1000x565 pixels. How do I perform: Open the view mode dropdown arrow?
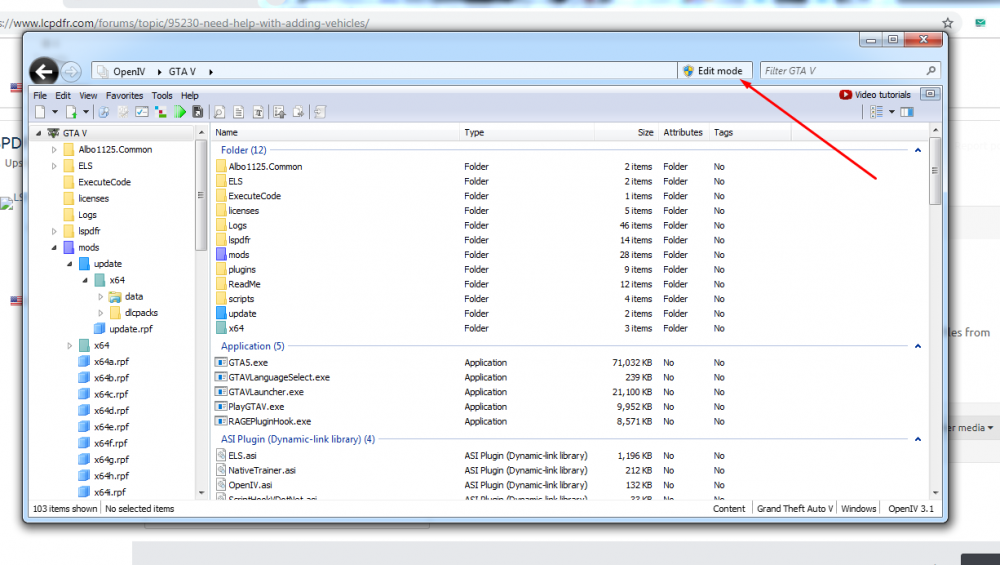[892, 112]
